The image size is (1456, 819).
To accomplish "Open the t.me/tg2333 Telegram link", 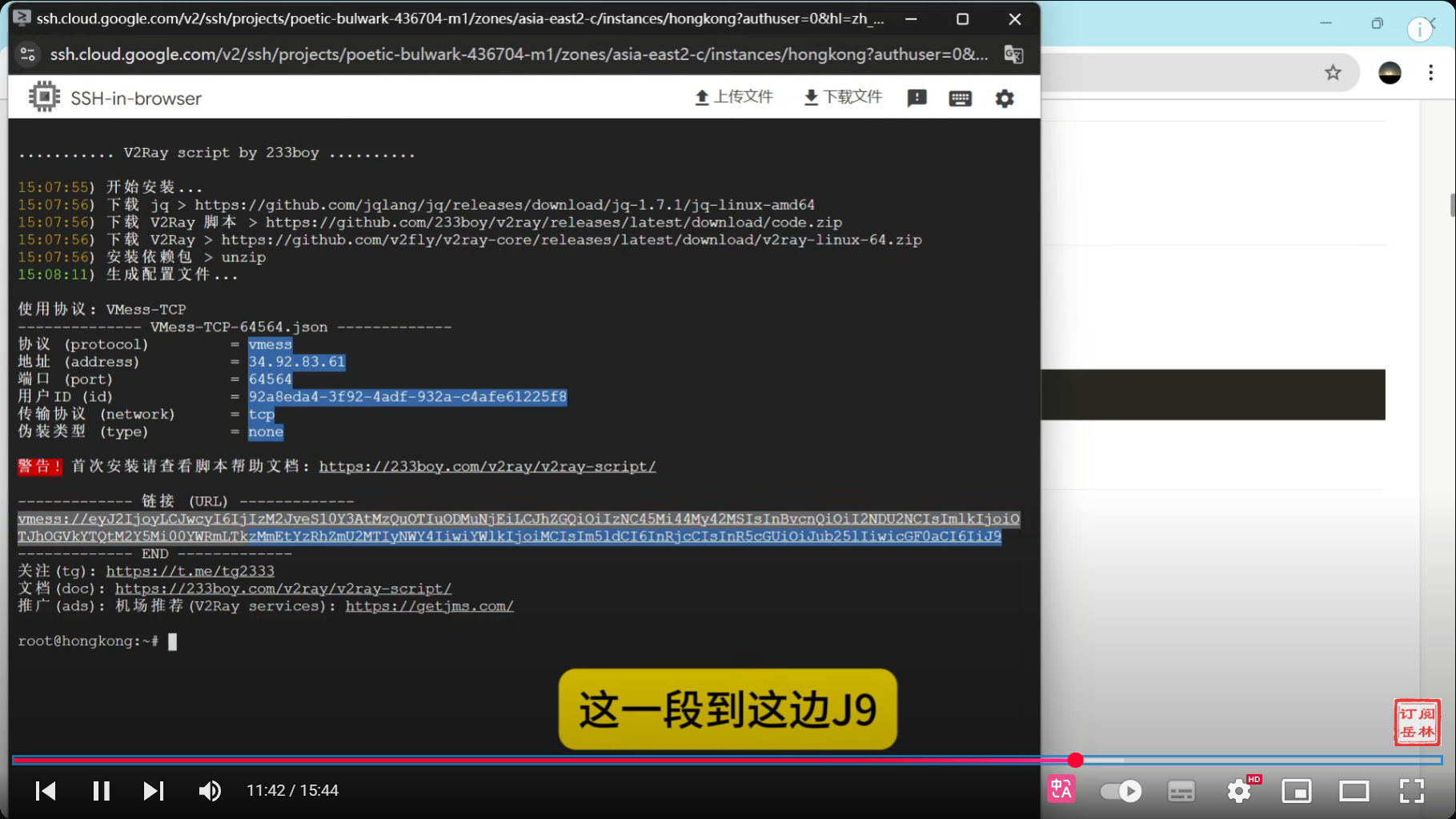I will (190, 571).
